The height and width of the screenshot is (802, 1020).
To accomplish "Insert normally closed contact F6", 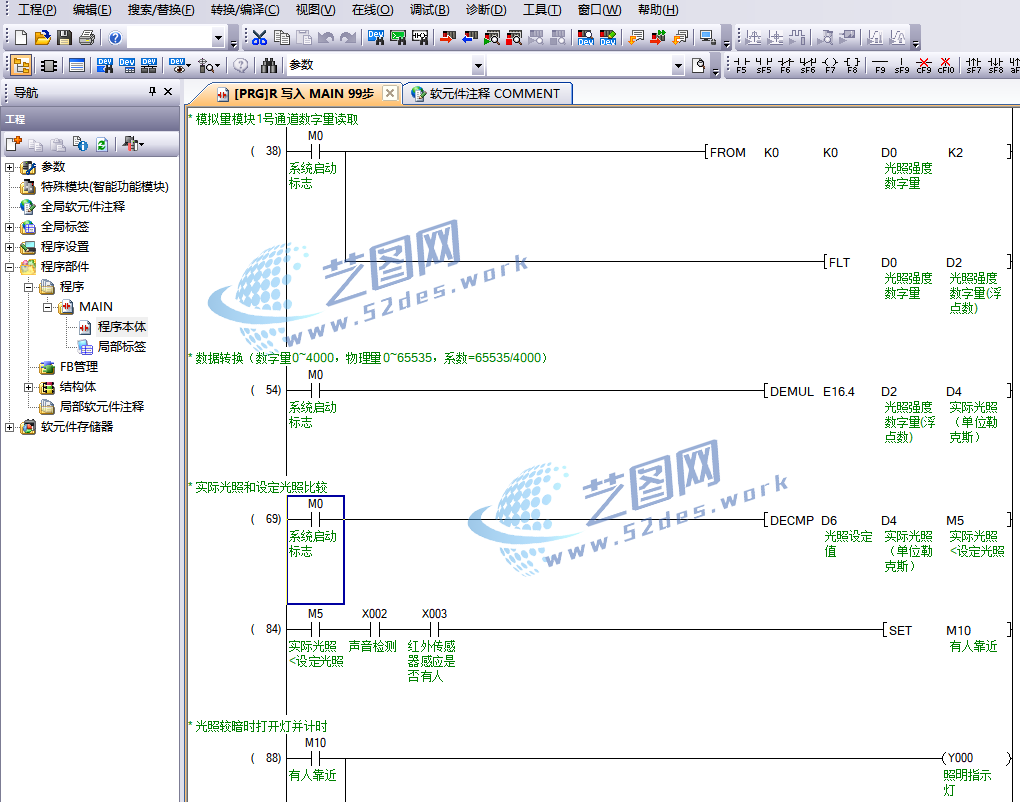I will (x=785, y=65).
